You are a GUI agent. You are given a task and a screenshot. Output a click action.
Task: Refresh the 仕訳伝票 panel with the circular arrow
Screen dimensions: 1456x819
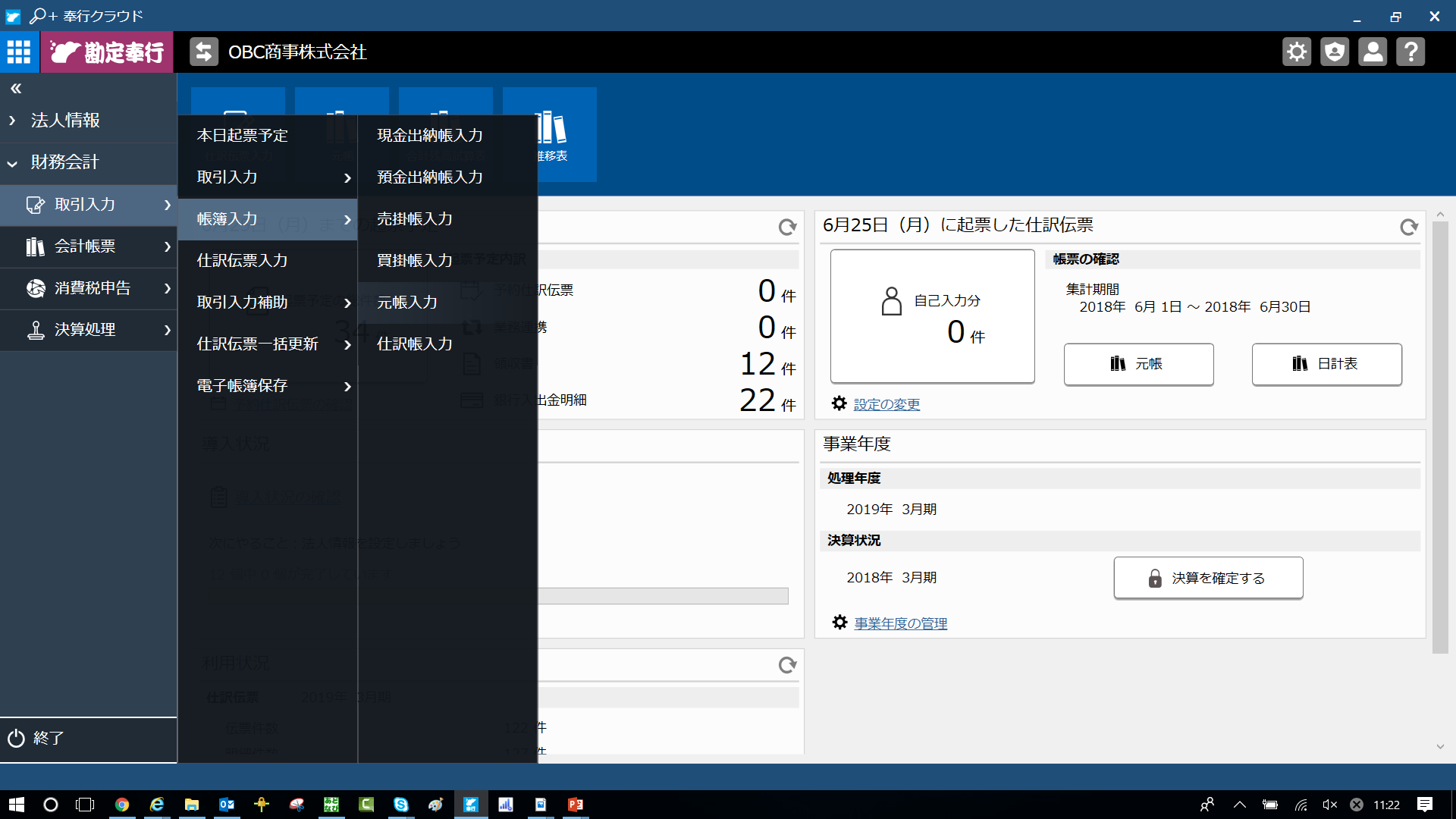pyautogui.click(x=1410, y=227)
